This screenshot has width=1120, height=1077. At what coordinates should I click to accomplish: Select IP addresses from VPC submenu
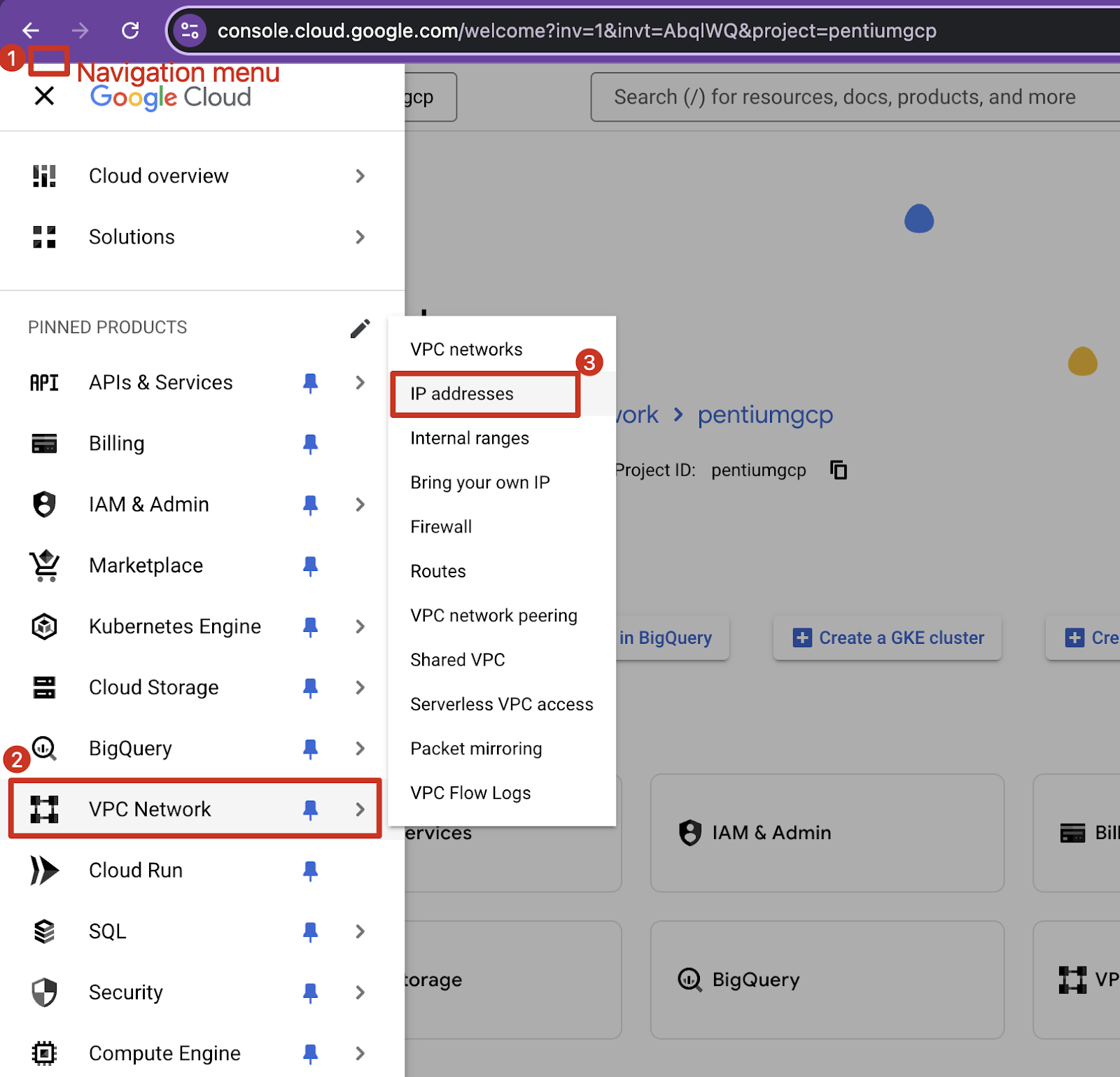[462, 394]
